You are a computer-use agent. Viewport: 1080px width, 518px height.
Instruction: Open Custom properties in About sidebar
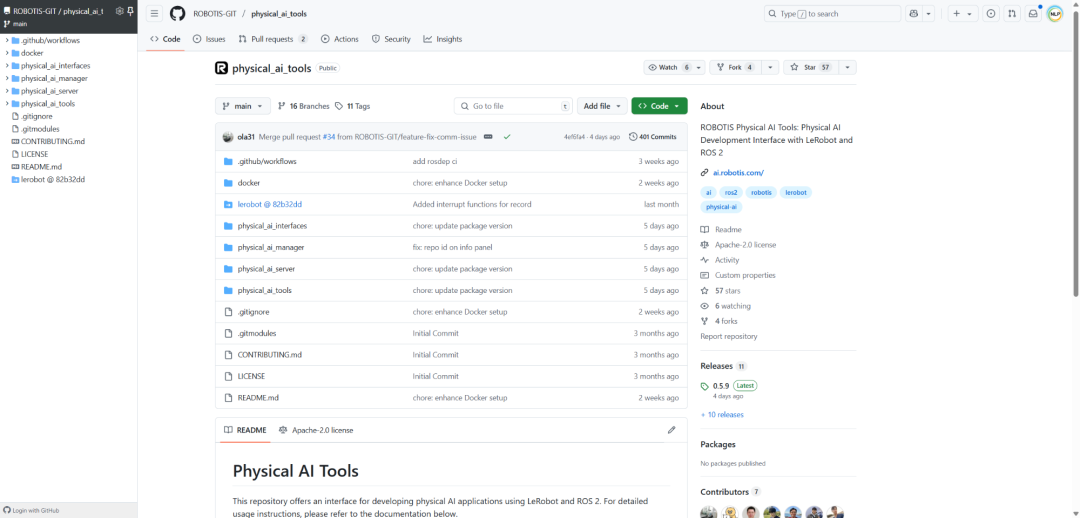pos(745,275)
